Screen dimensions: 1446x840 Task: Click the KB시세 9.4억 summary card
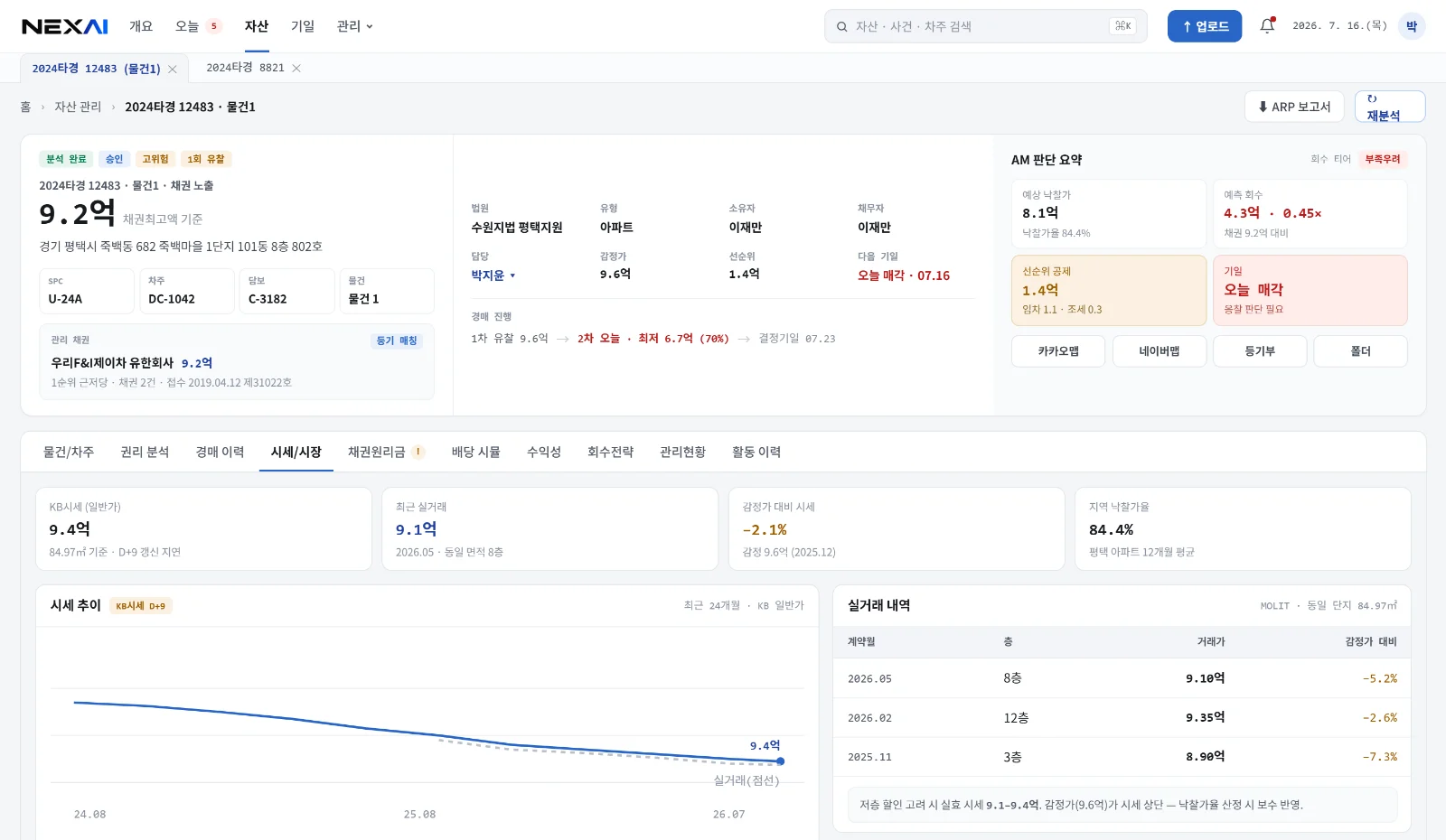click(203, 529)
